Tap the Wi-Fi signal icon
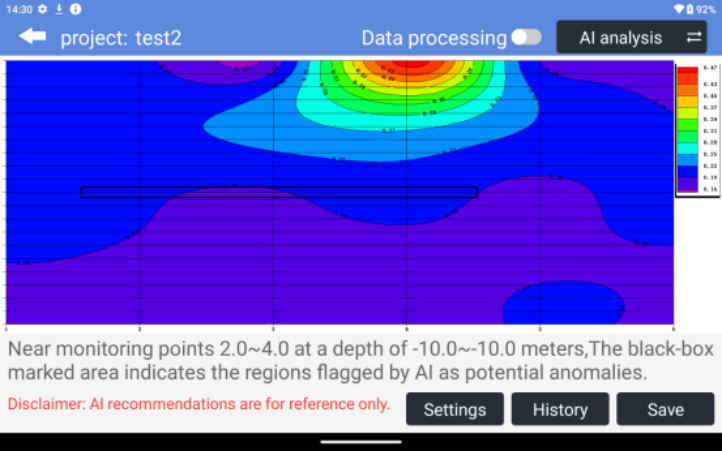 [x=679, y=8]
